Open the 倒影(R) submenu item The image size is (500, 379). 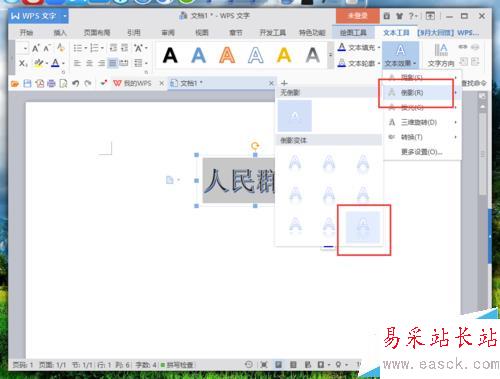pyautogui.click(x=422, y=93)
